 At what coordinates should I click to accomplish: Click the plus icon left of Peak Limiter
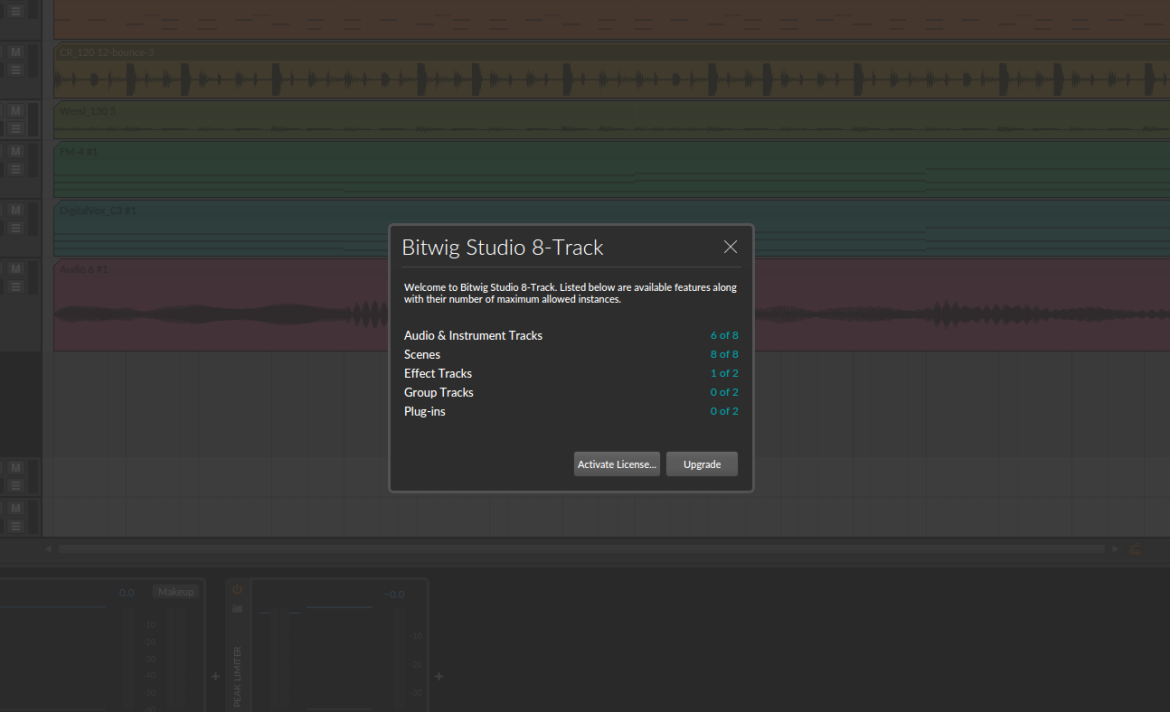(x=215, y=676)
